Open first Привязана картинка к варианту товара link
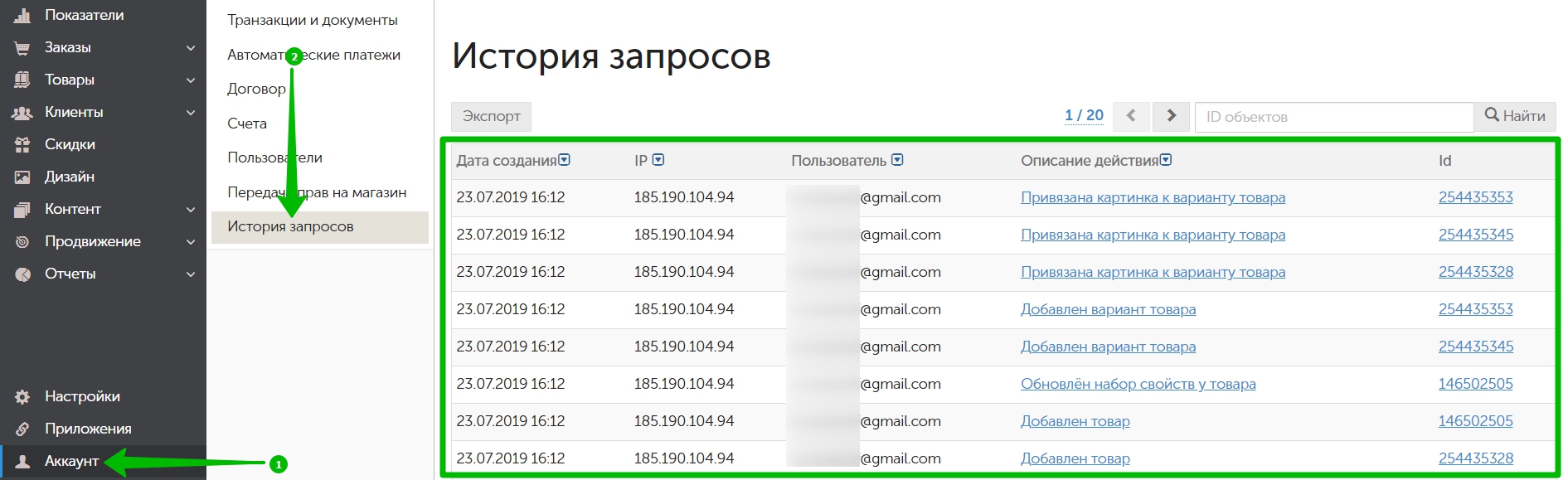Screen dimensions: 1568x480 click(x=1153, y=197)
